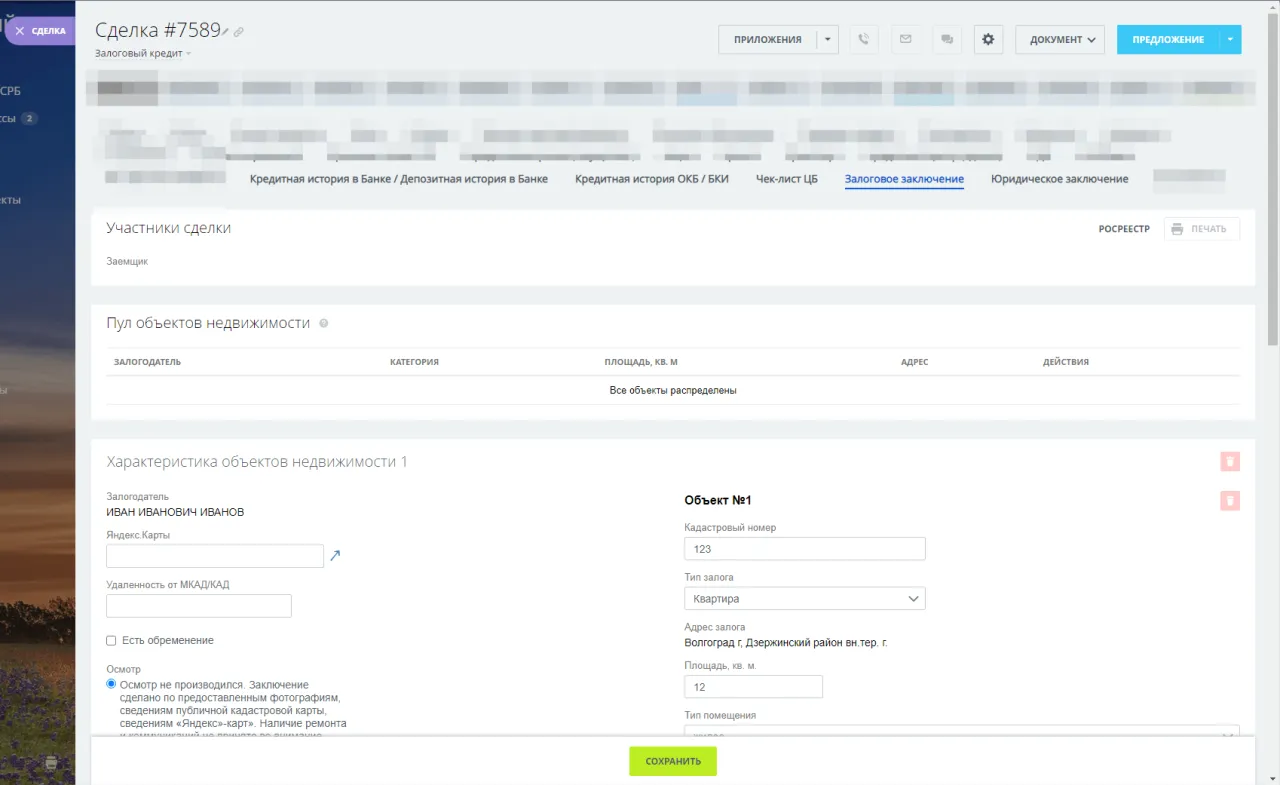Click the Росреестр link
The width and height of the screenshot is (1280, 785).
[x=1124, y=229]
